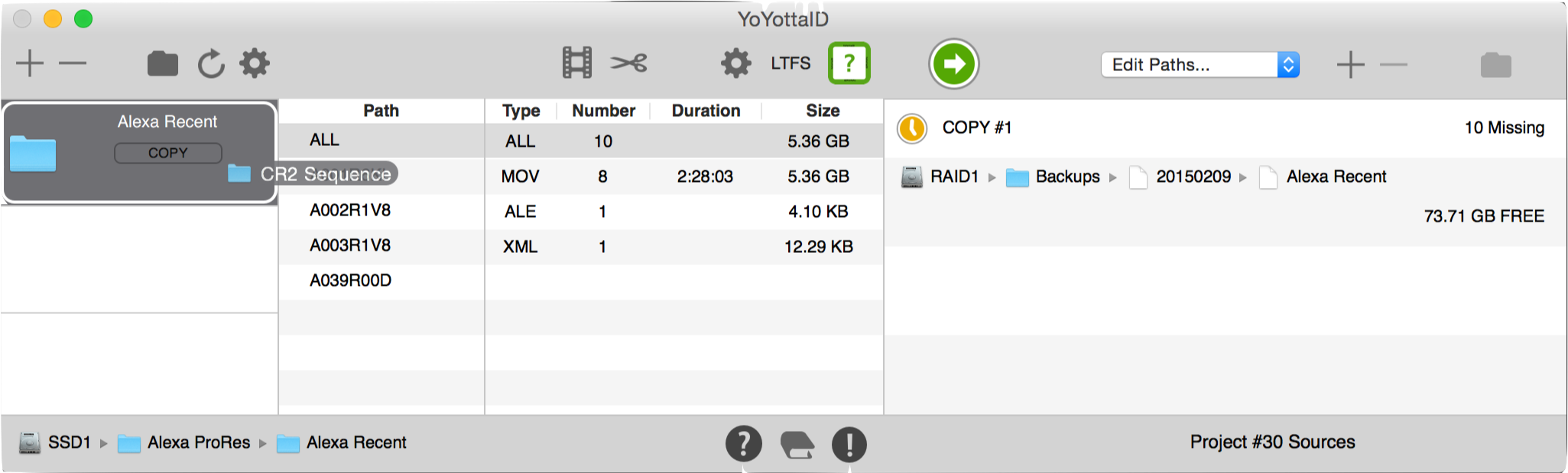This screenshot has height=473, width=1568.
Task: Click the tape drive icon in bottom bar
Action: click(797, 445)
